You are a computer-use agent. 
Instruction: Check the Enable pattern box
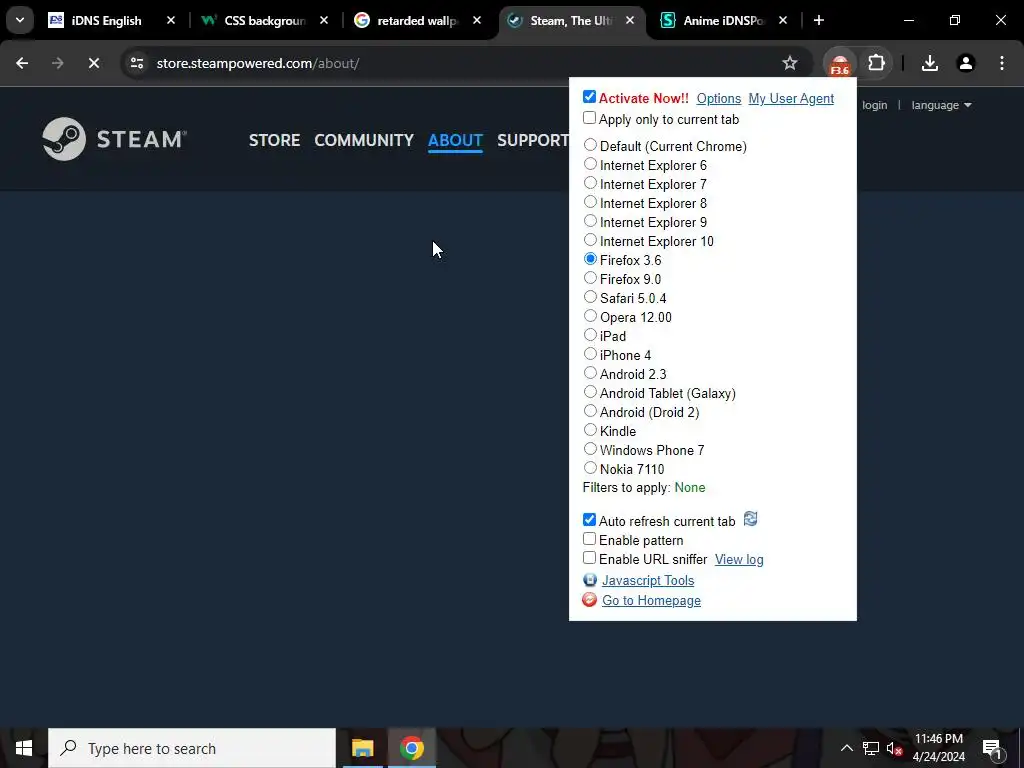(589, 539)
